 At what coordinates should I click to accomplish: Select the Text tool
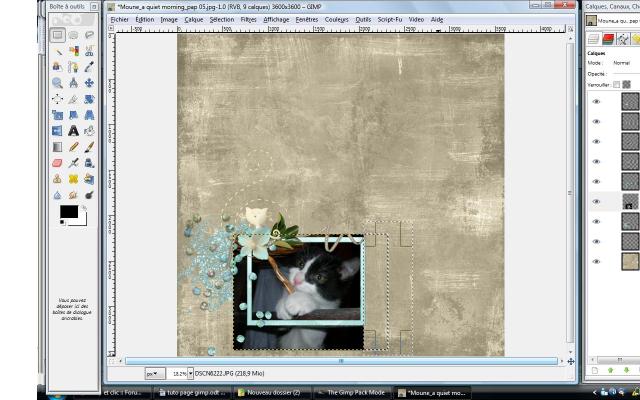click(x=73, y=131)
